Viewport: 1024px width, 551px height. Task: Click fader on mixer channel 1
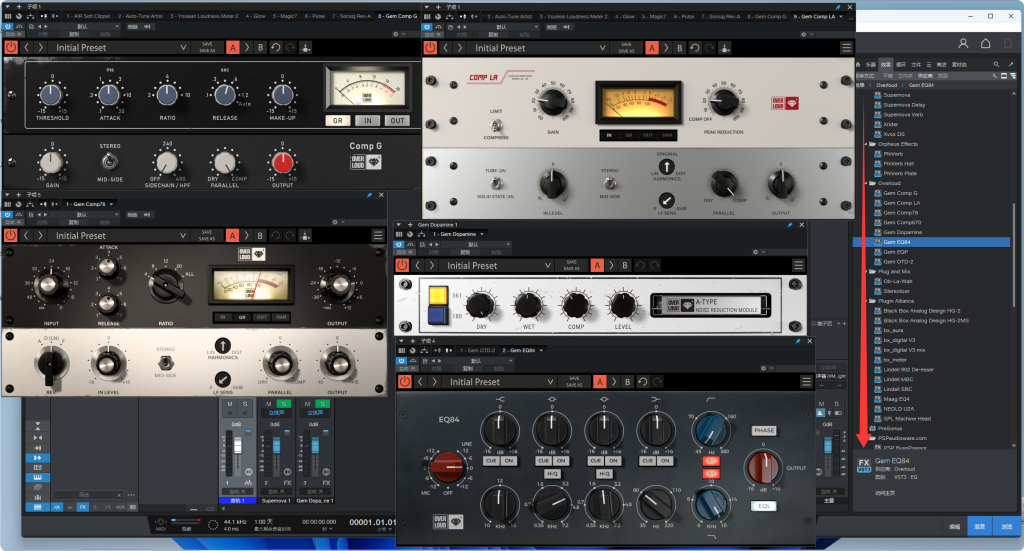click(x=238, y=446)
